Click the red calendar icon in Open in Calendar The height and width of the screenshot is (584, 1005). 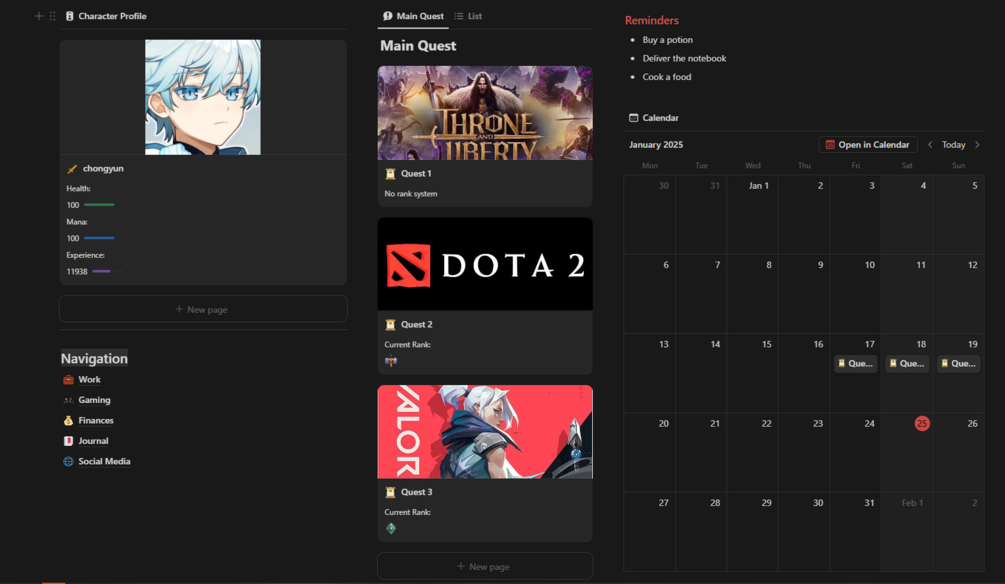pos(830,145)
